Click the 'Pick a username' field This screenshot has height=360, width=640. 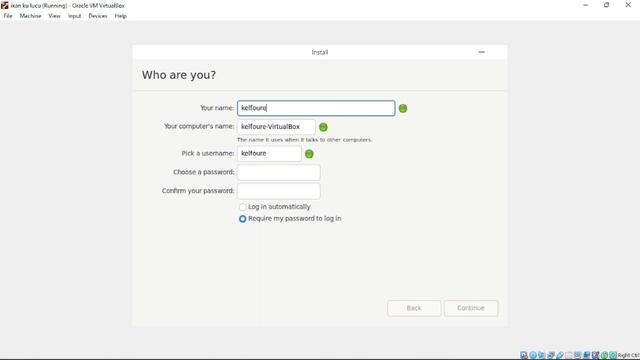[x=269, y=154]
